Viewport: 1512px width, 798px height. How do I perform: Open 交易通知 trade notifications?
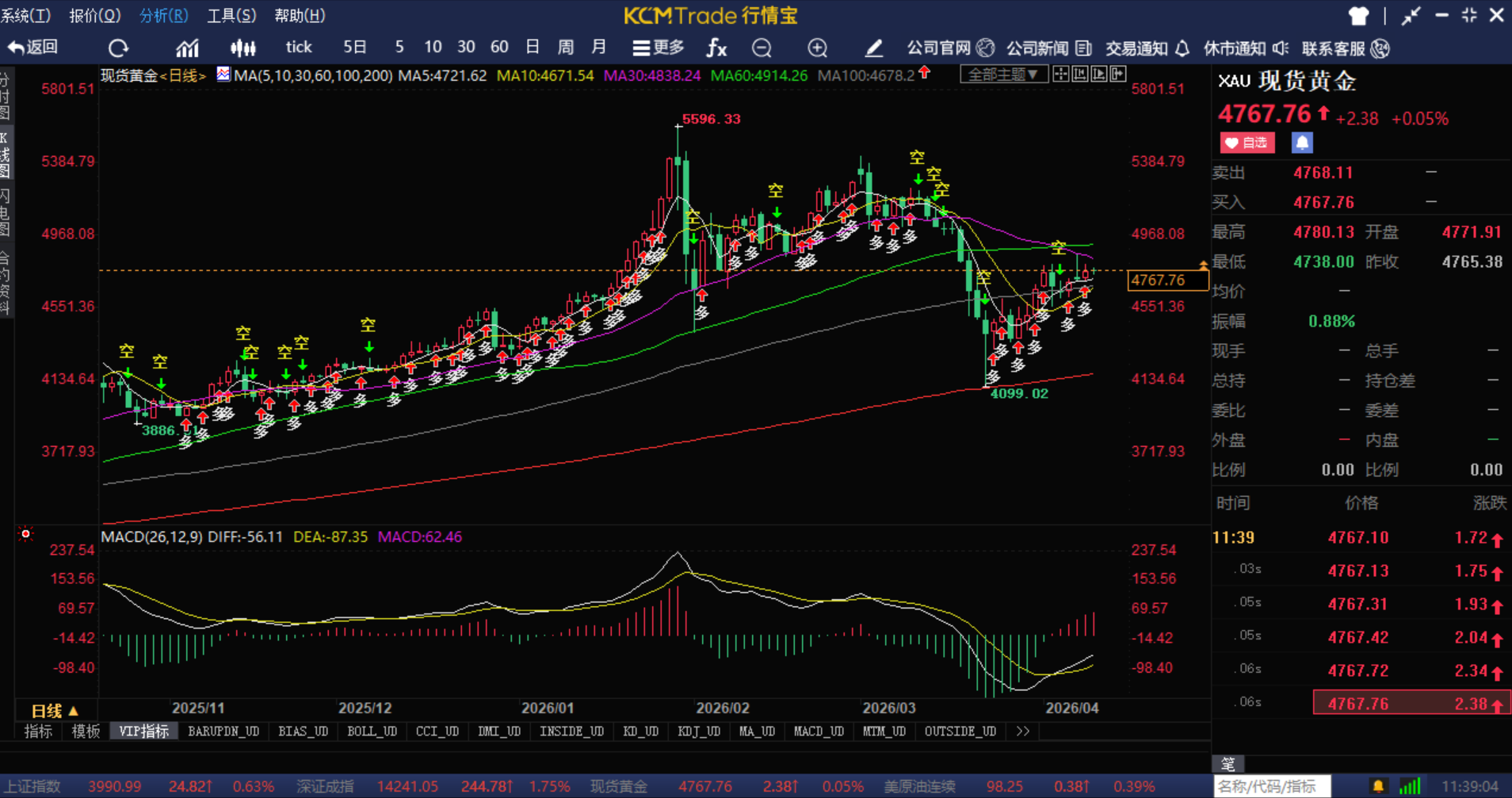[1147, 48]
